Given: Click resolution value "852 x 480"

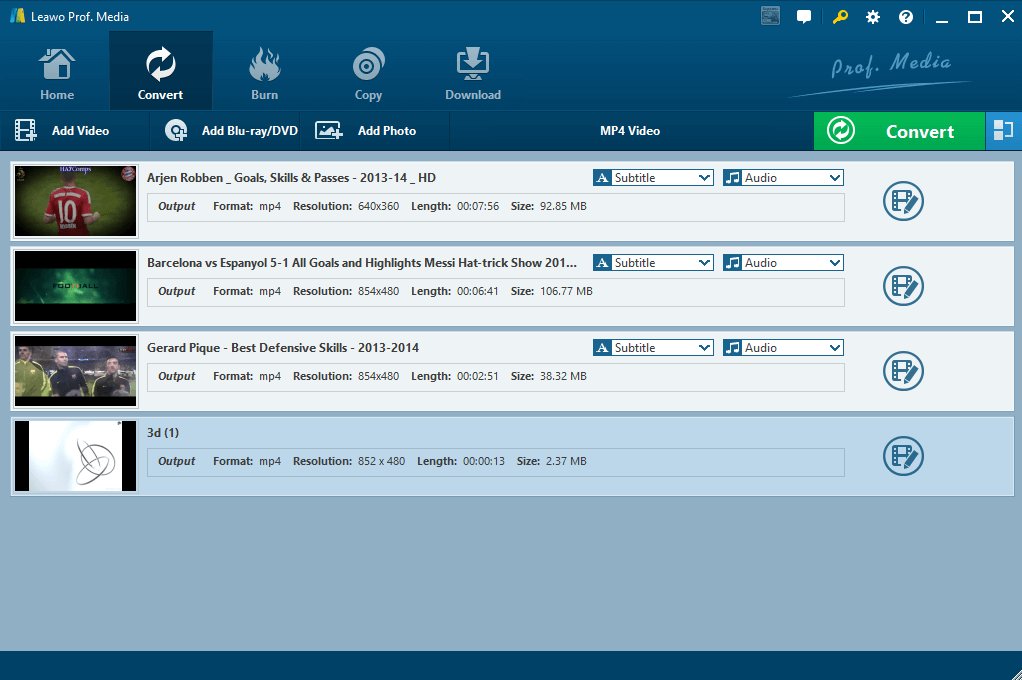Looking at the screenshot, I should coord(381,461).
